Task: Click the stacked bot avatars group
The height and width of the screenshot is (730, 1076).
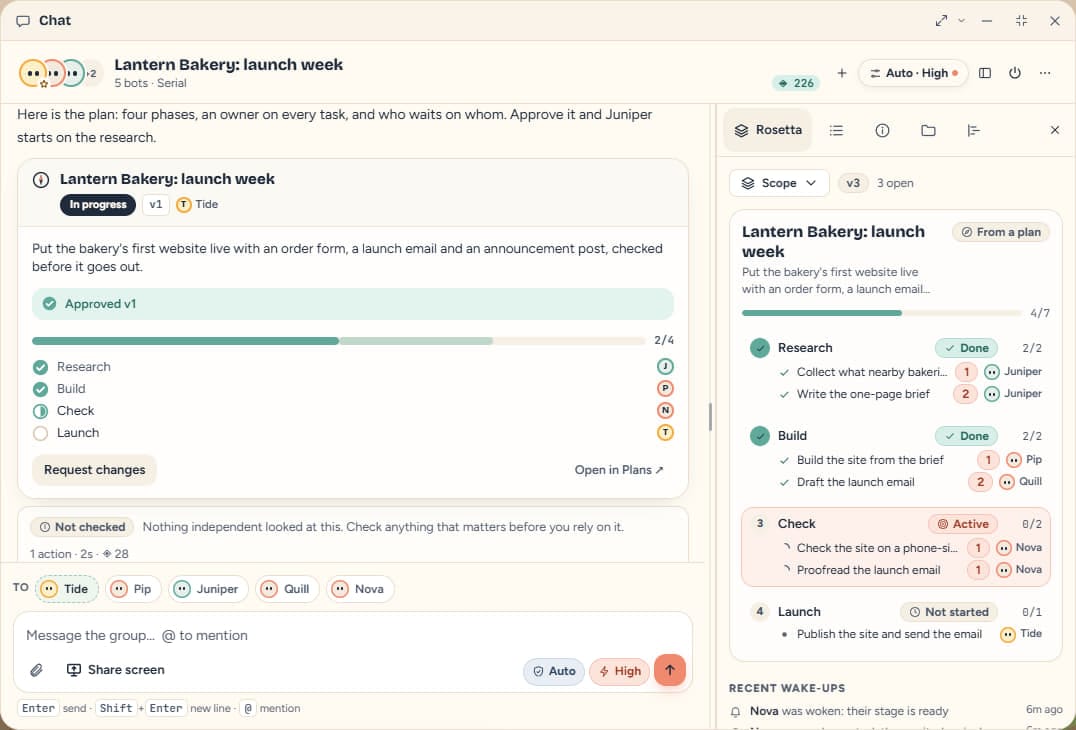Action: click(x=60, y=73)
